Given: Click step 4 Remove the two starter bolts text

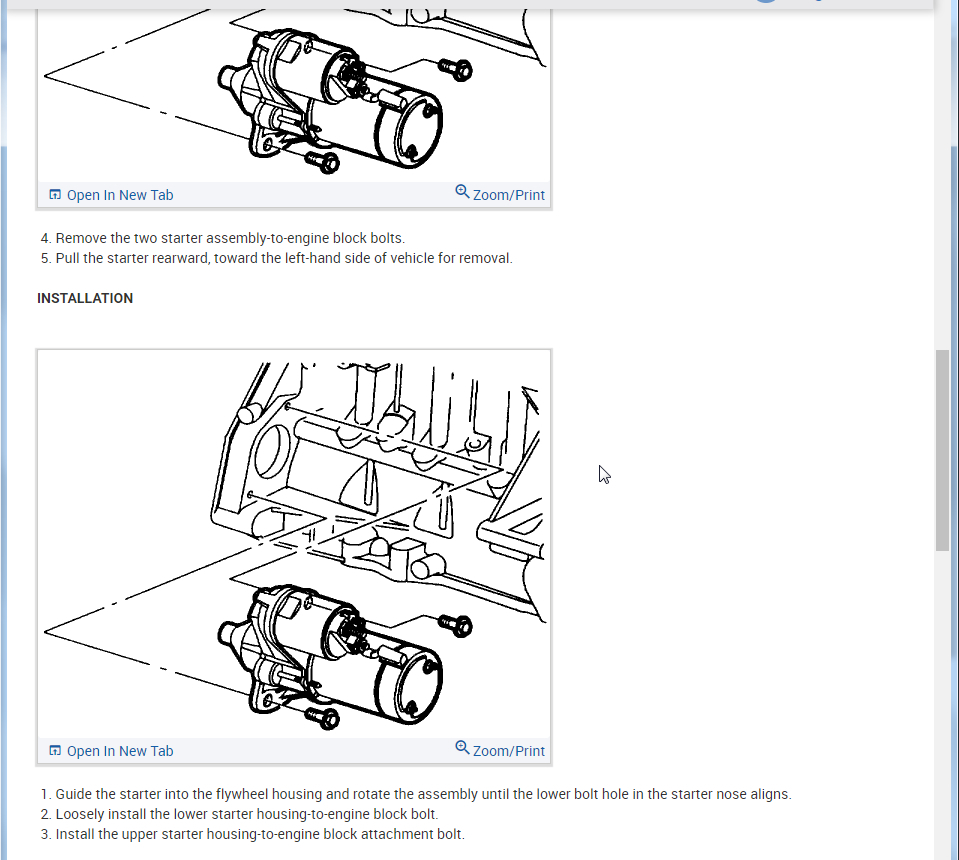Looking at the screenshot, I should (223, 238).
